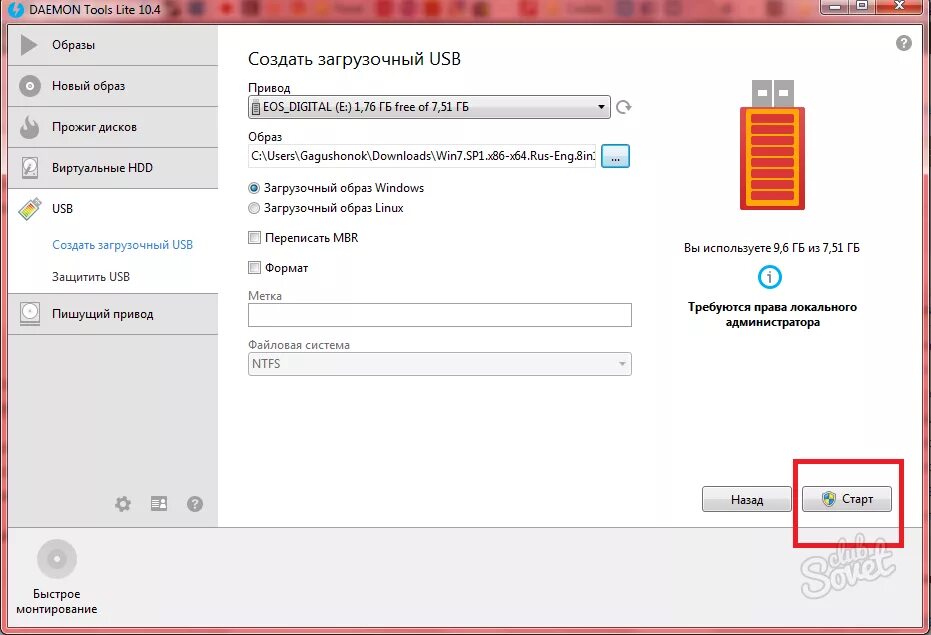Screen dimensions: 931x635
Task: Open the USB section
Action: (x=113, y=209)
